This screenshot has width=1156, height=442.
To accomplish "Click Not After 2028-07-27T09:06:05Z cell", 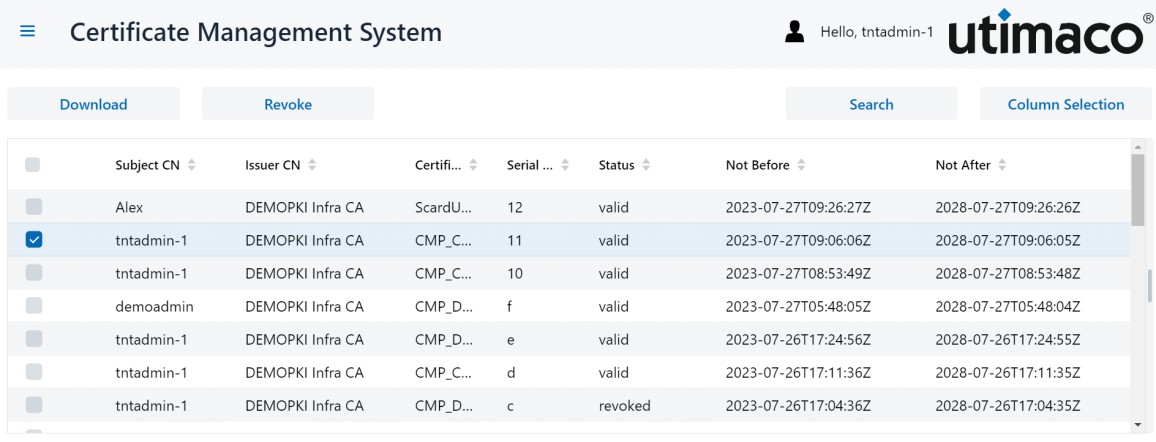I will point(1008,241).
